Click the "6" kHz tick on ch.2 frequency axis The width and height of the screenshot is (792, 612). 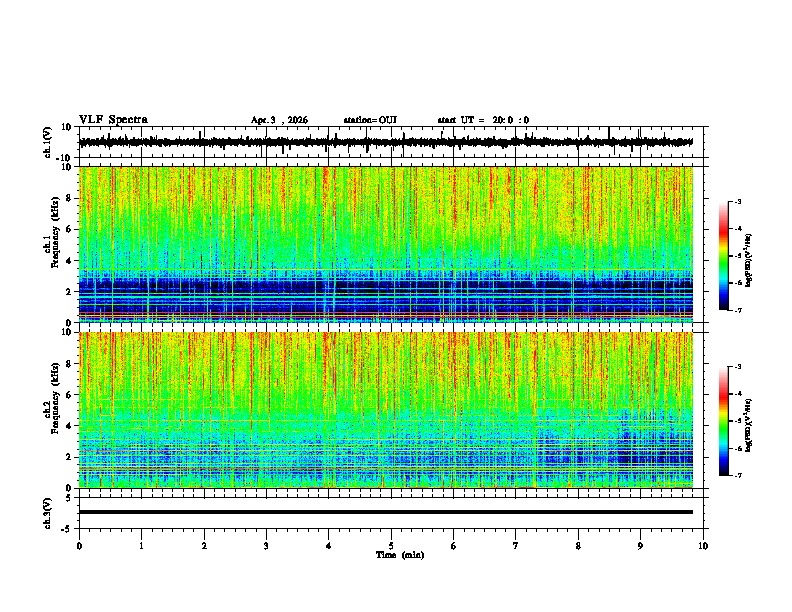(69, 394)
